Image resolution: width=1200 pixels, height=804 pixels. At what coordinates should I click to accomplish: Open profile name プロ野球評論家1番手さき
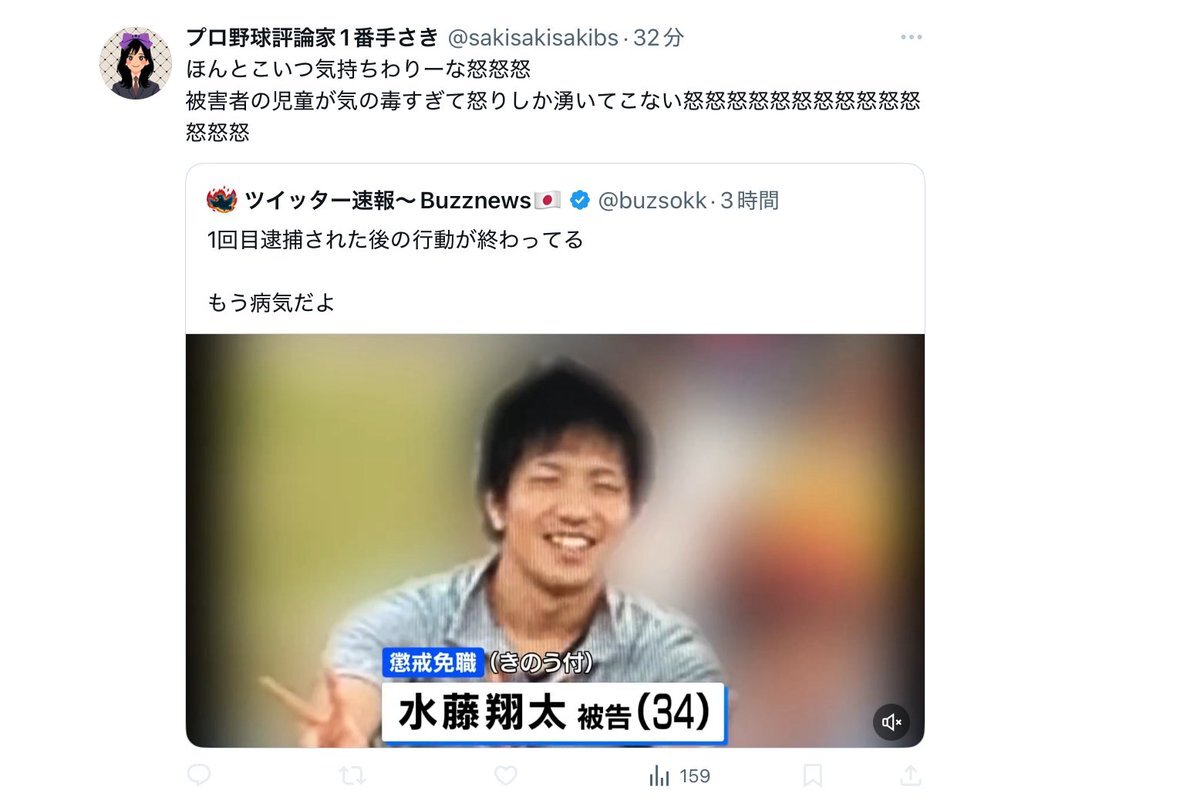click(x=312, y=38)
